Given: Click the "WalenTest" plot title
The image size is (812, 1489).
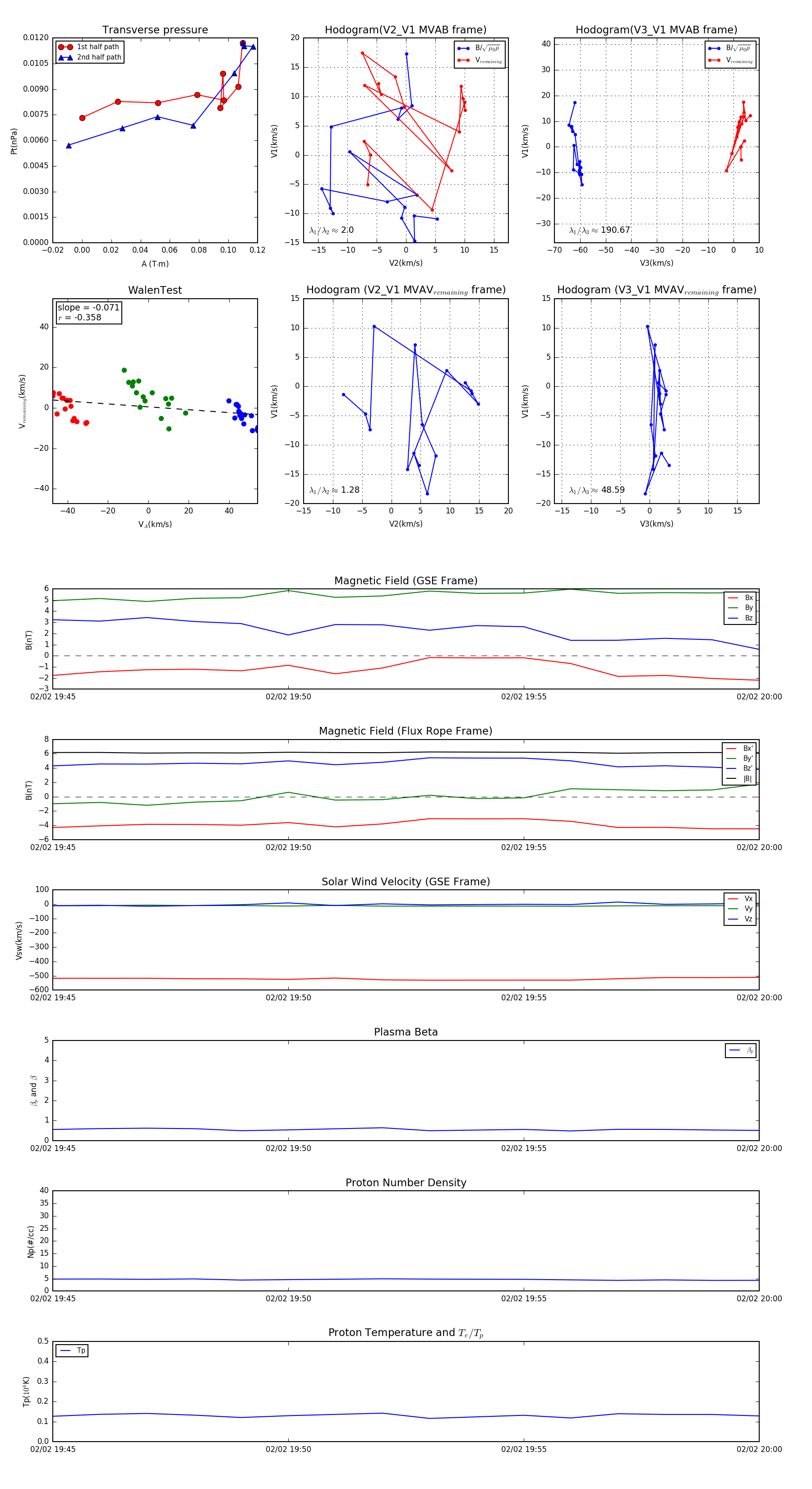Looking at the screenshot, I should (x=155, y=290).
